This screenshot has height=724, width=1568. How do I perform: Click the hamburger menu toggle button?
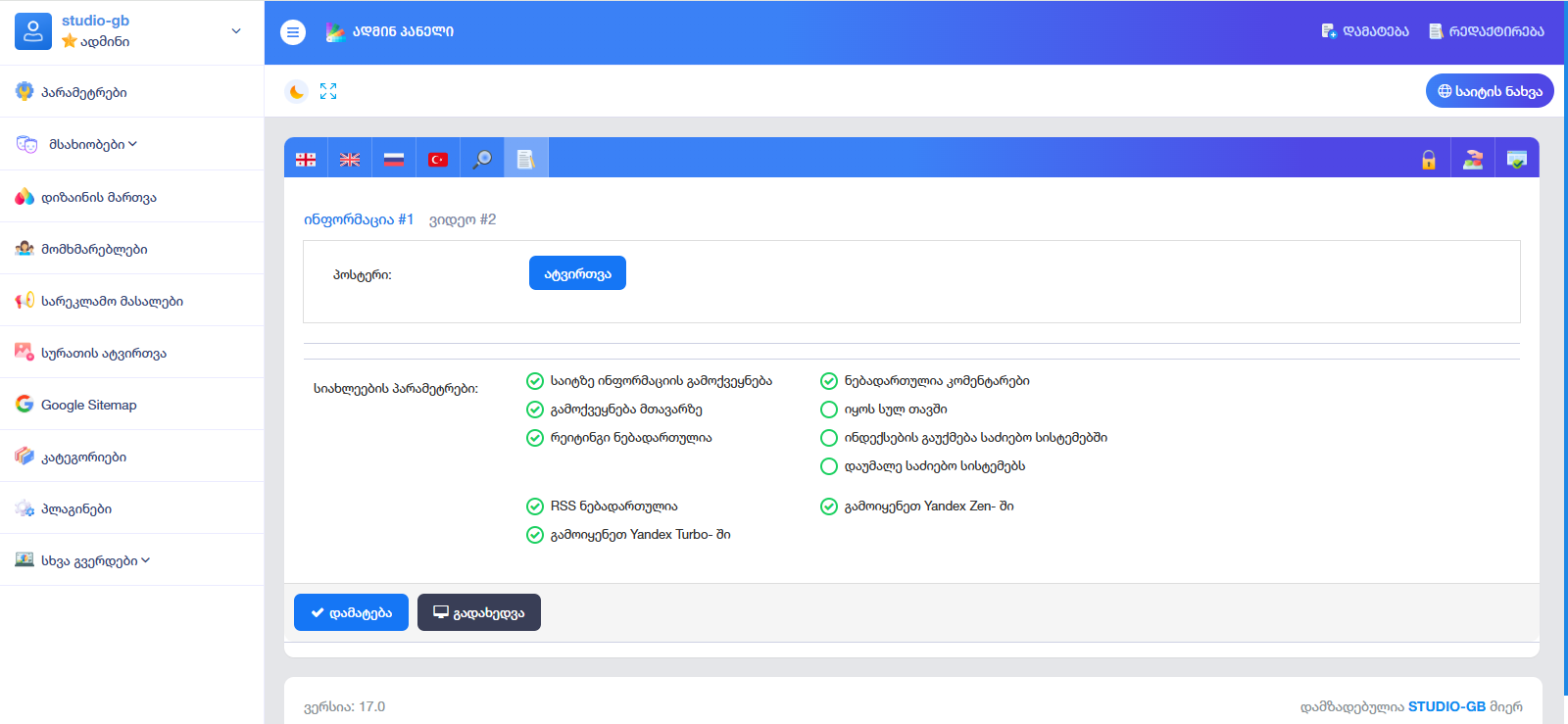coord(292,32)
